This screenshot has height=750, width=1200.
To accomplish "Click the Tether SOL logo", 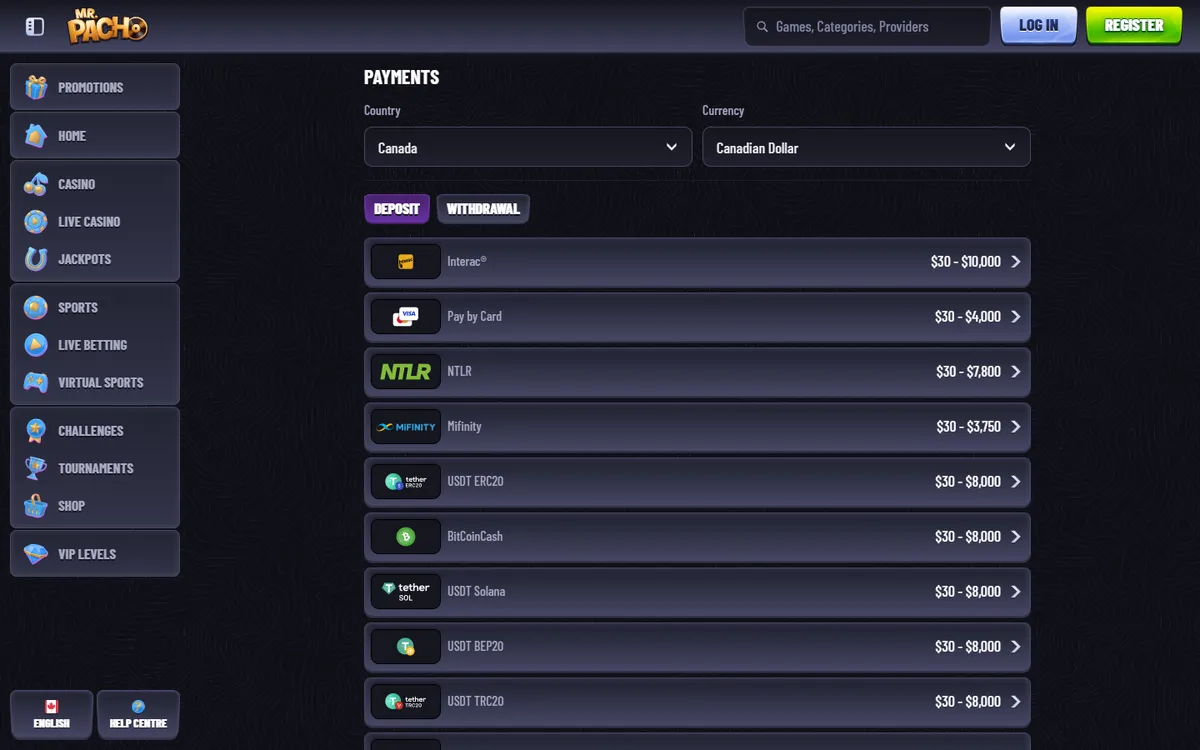I will 406,591.
